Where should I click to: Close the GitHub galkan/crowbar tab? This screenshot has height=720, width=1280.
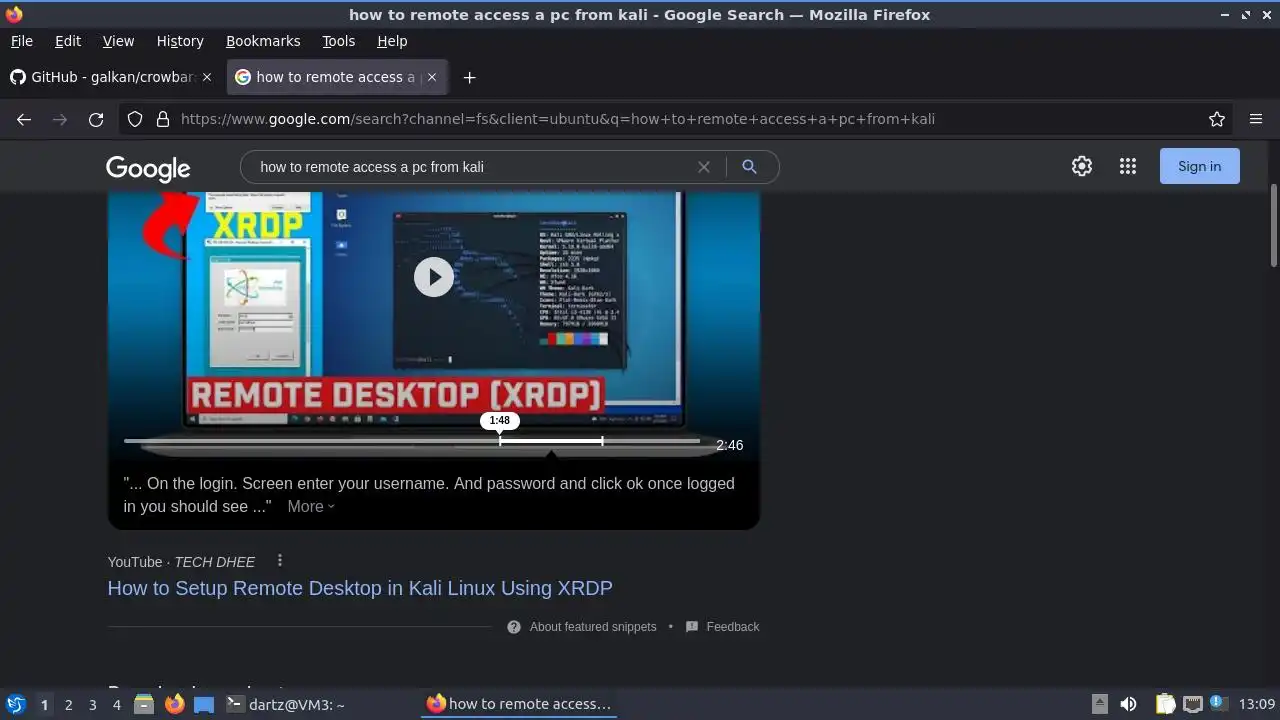tap(207, 77)
